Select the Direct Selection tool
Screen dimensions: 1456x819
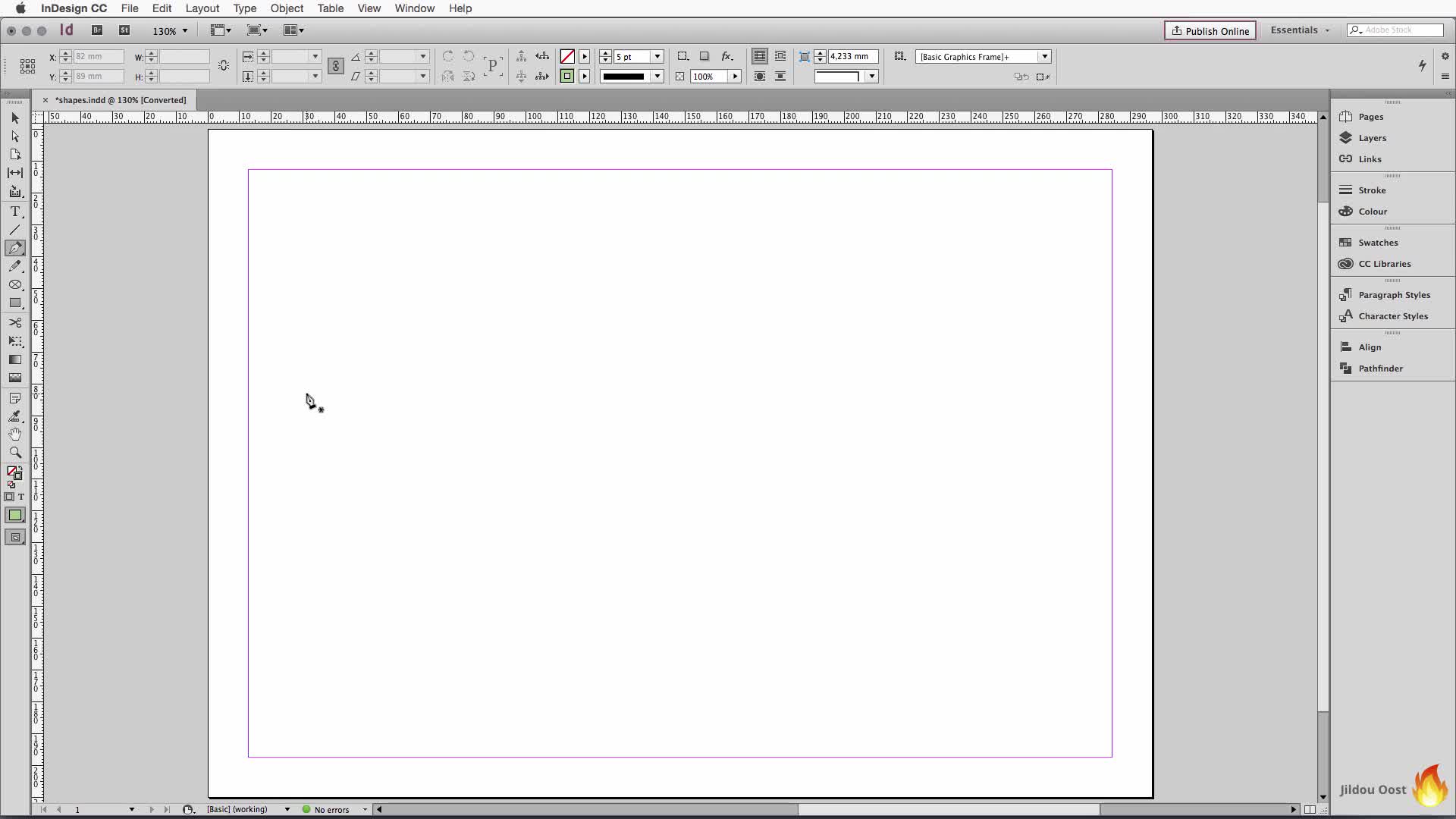(15, 136)
